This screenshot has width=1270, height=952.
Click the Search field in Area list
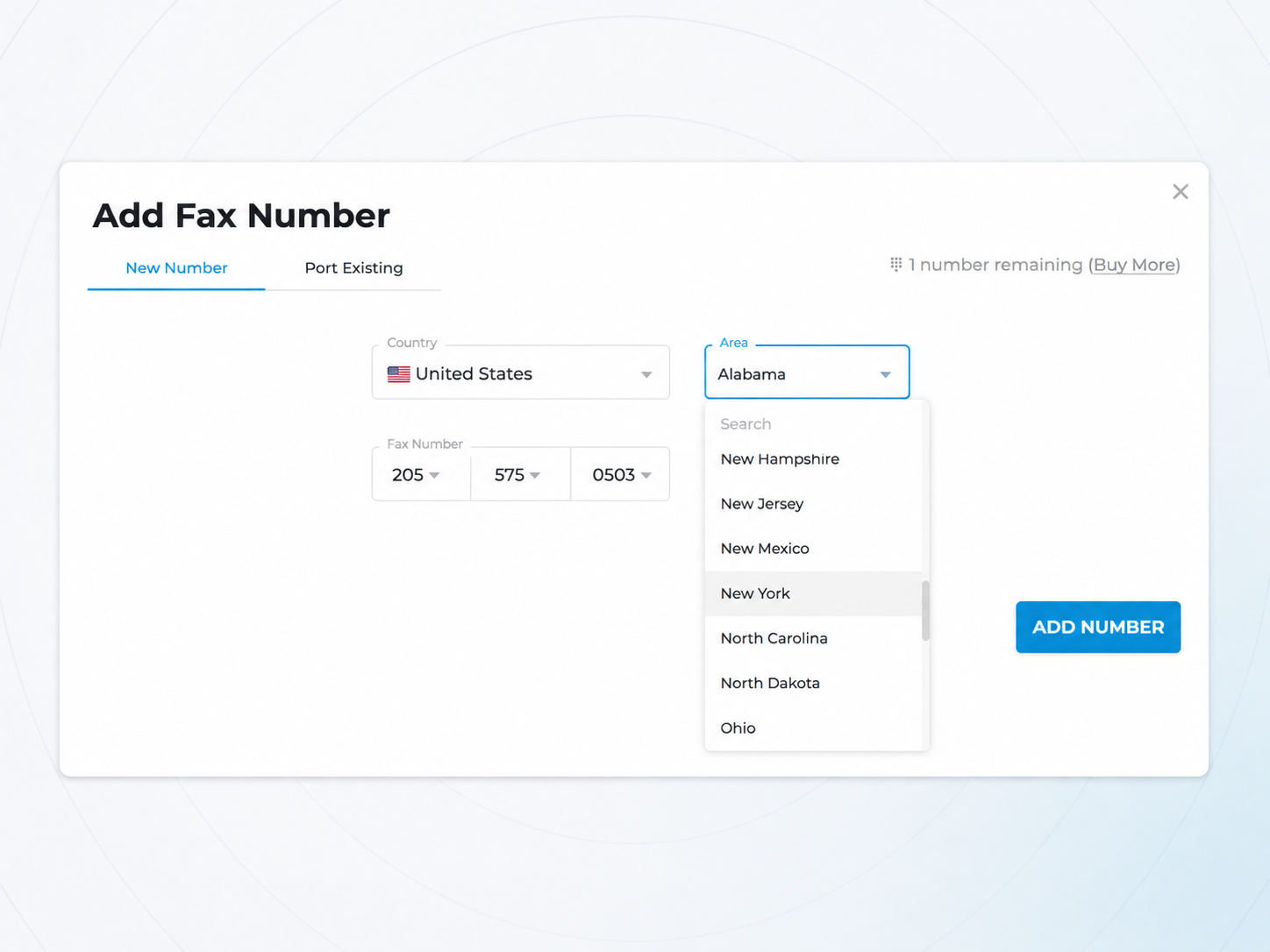814,424
